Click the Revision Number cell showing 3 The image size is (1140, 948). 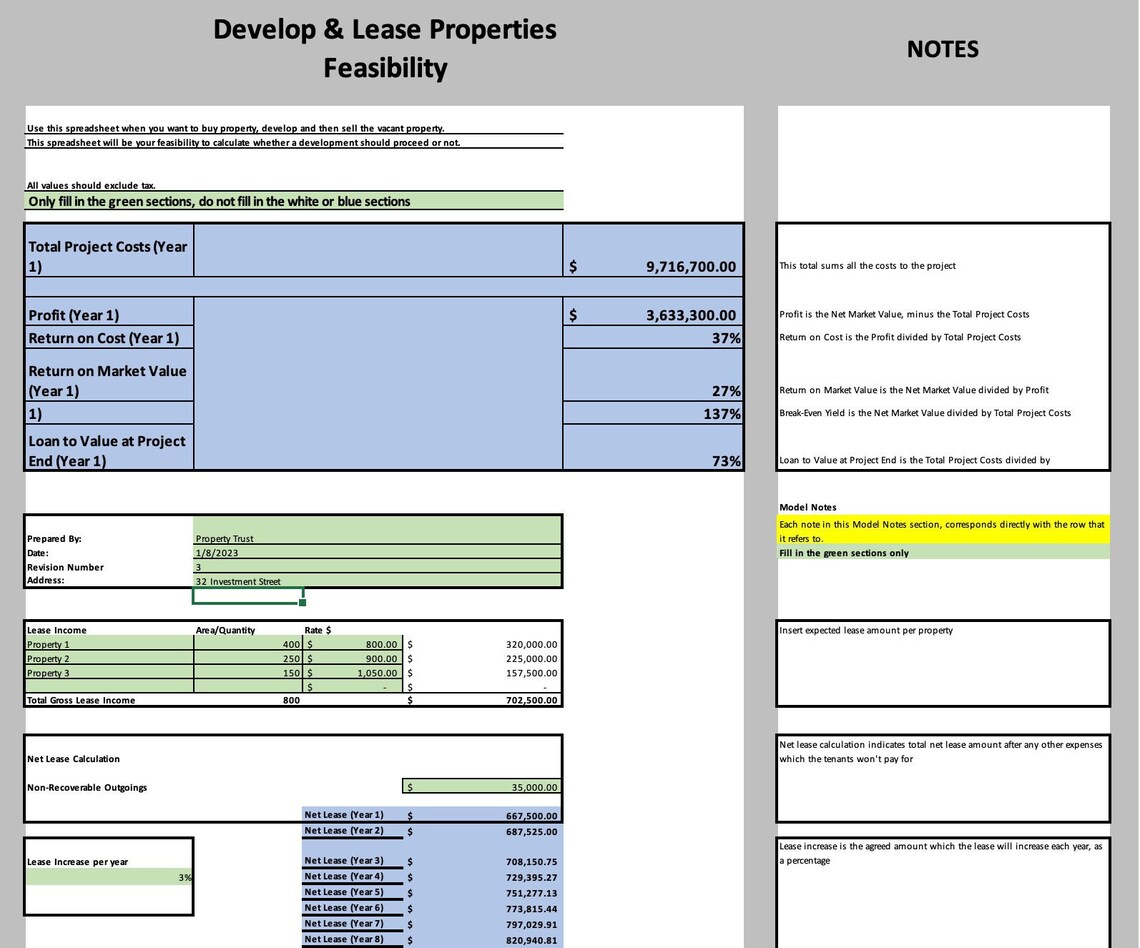pyautogui.click(x=378, y=567)
